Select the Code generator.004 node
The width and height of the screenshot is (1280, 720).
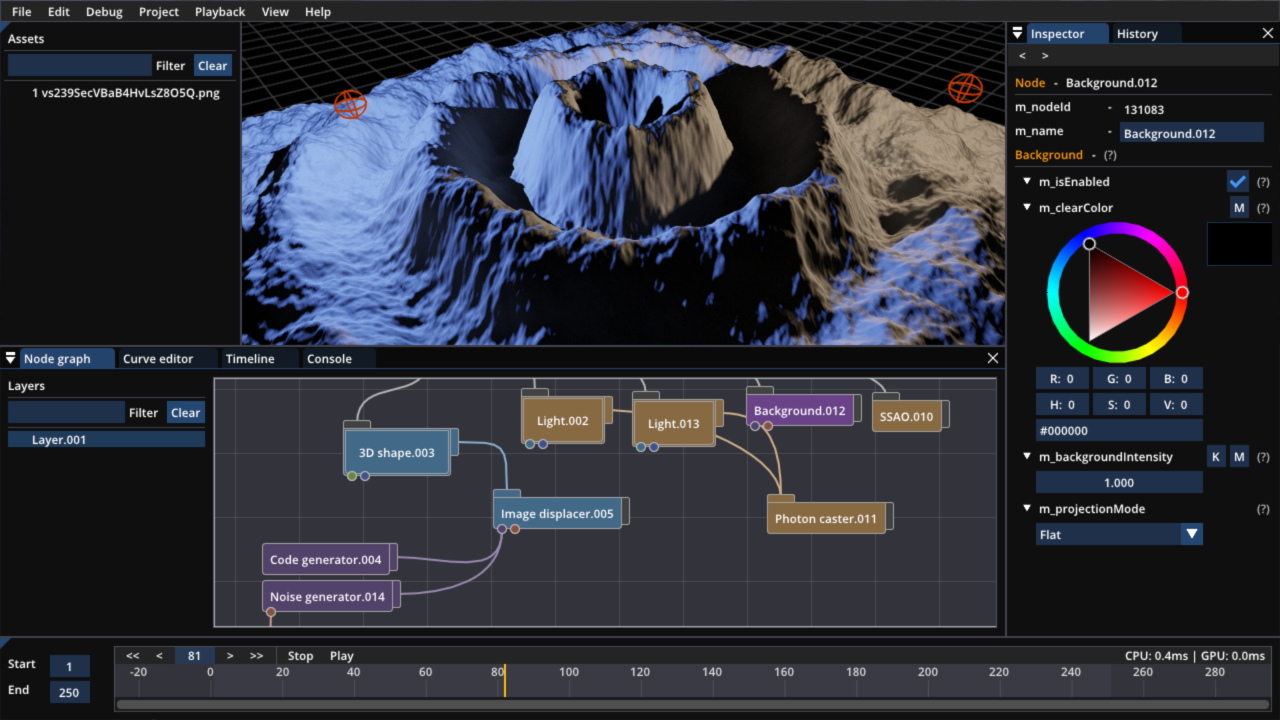tap(326, 560)
